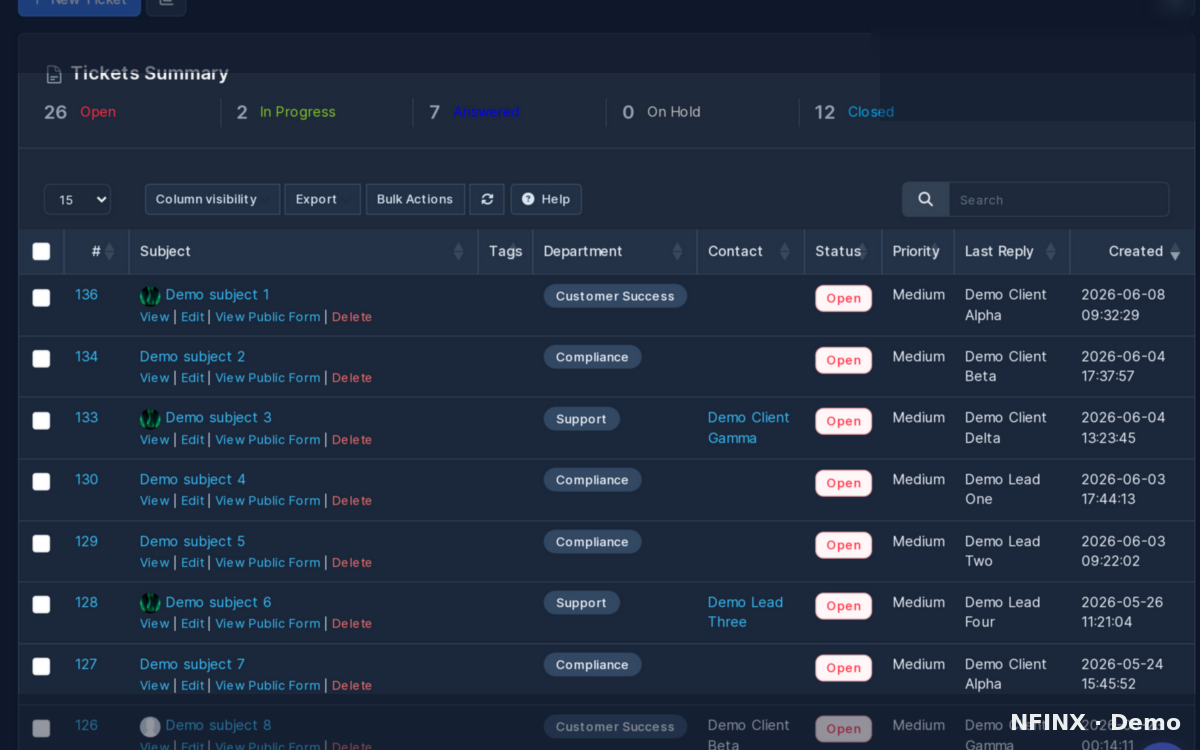Select the checkbox for ticket 134
1200x750 pixels.
[x=41, y=358]
